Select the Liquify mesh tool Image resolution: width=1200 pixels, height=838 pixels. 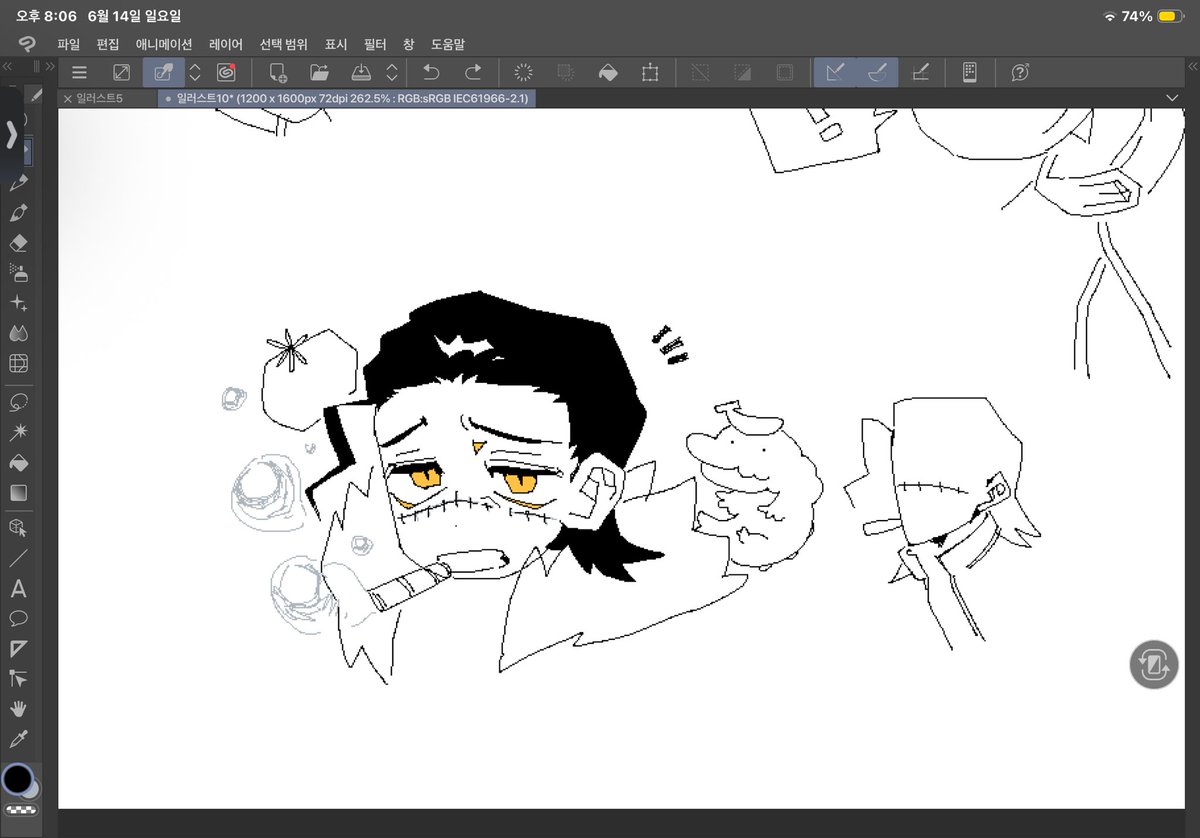[18, 363]
